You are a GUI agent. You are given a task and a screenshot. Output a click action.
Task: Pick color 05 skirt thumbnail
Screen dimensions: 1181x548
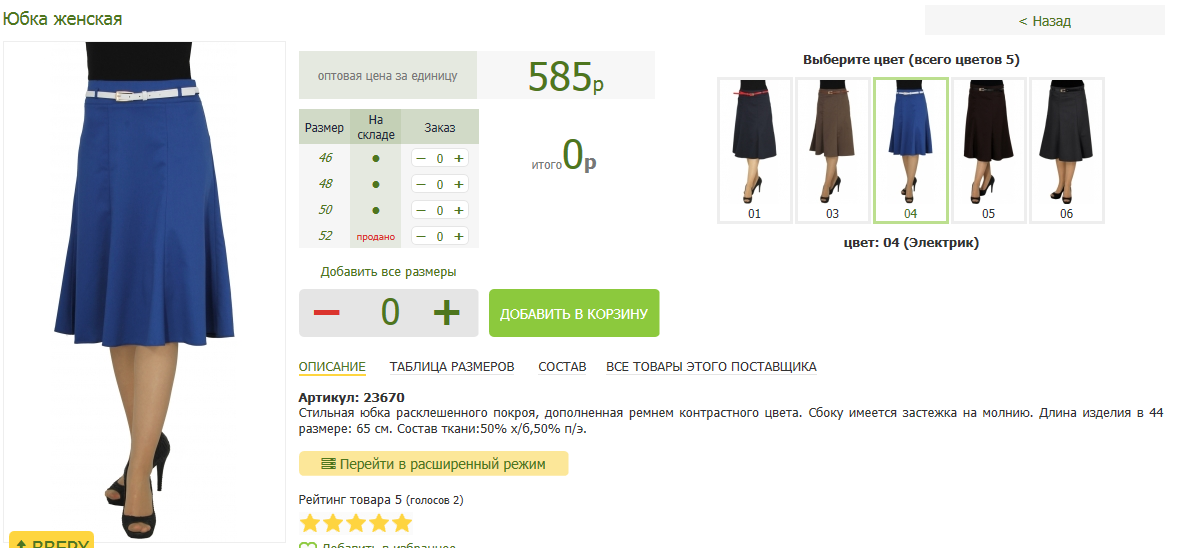988,150
